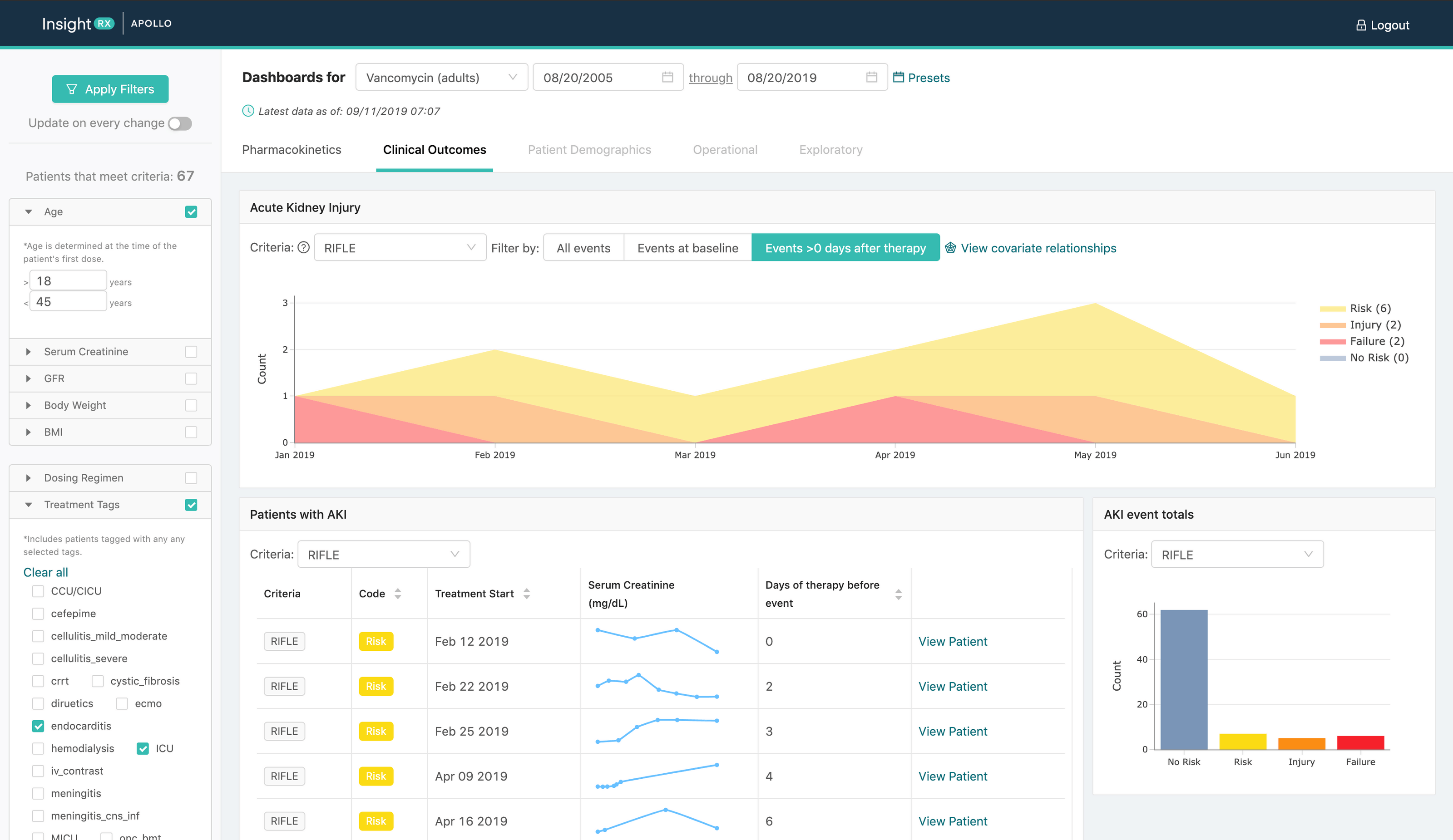Click the Apply Filters button
1453x840 pixels.
point(110,89)
